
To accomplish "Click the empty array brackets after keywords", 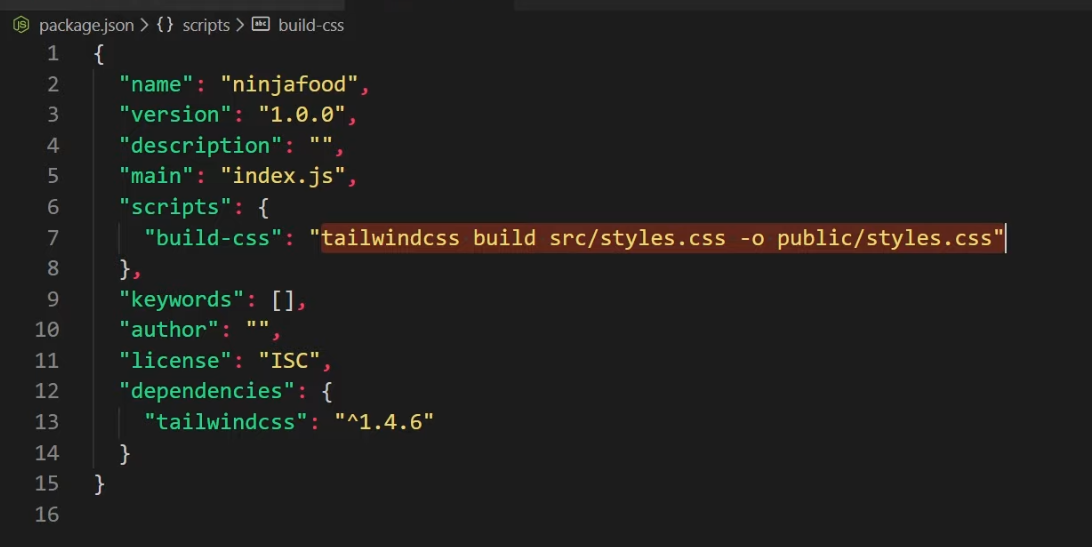I will click(x=283, y=300).
